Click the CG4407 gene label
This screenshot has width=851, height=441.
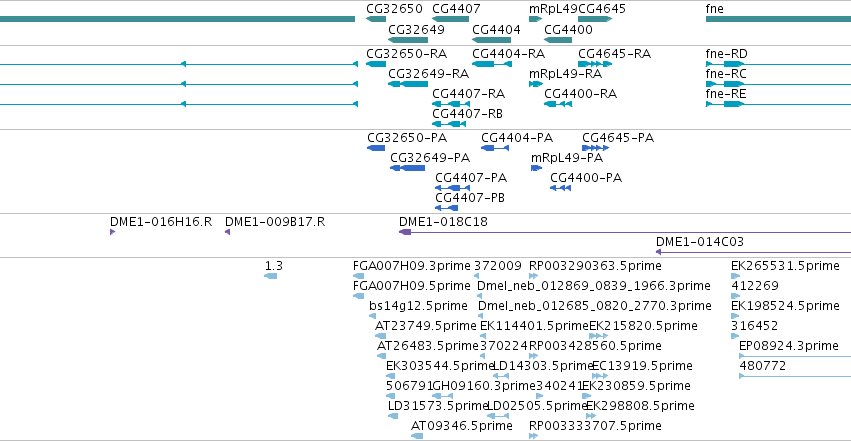click(456, 9)
